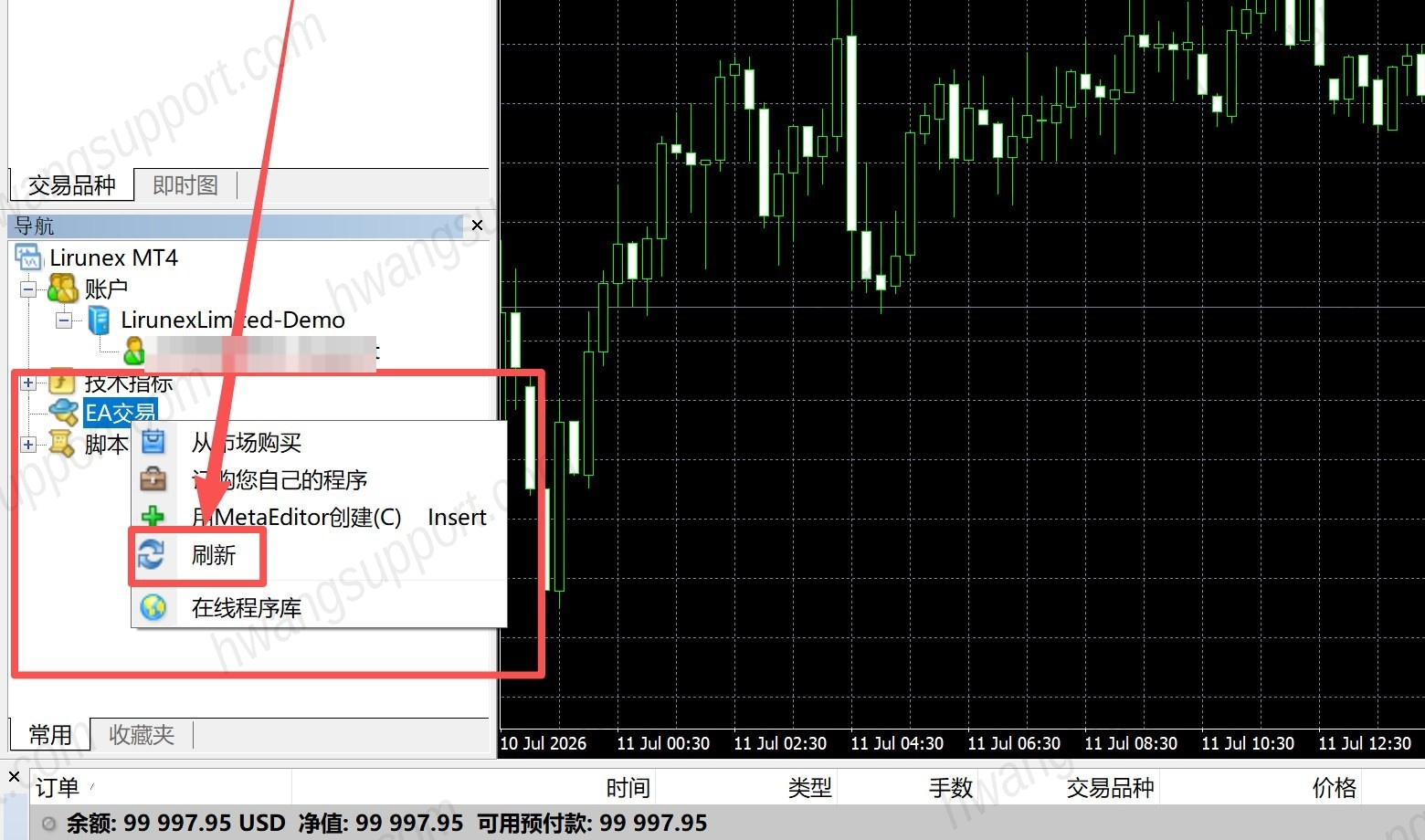Switch to the 交易品种 tab
Screen dimensions: 1425x840
tap(71, 185)
